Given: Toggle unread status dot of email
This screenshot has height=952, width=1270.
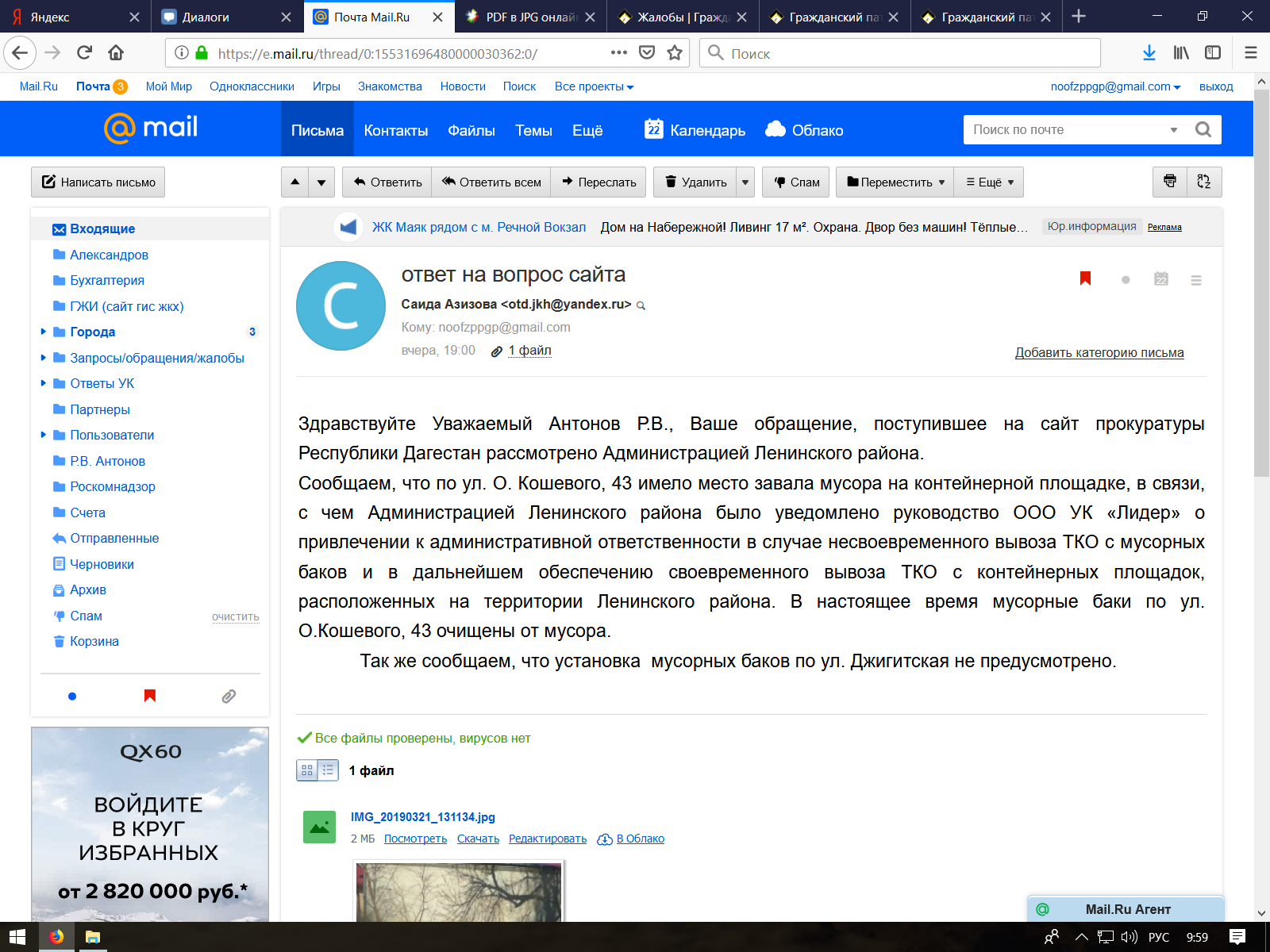Looking at the screenshot, I should (1126, 280).
